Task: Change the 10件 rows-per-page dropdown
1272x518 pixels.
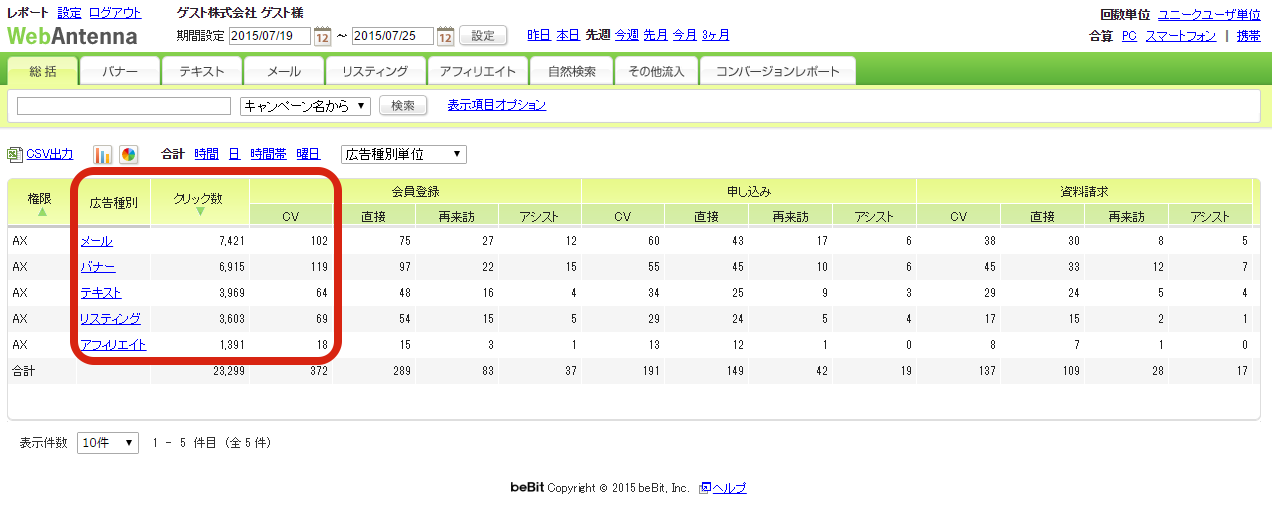Action: (108, 442)
